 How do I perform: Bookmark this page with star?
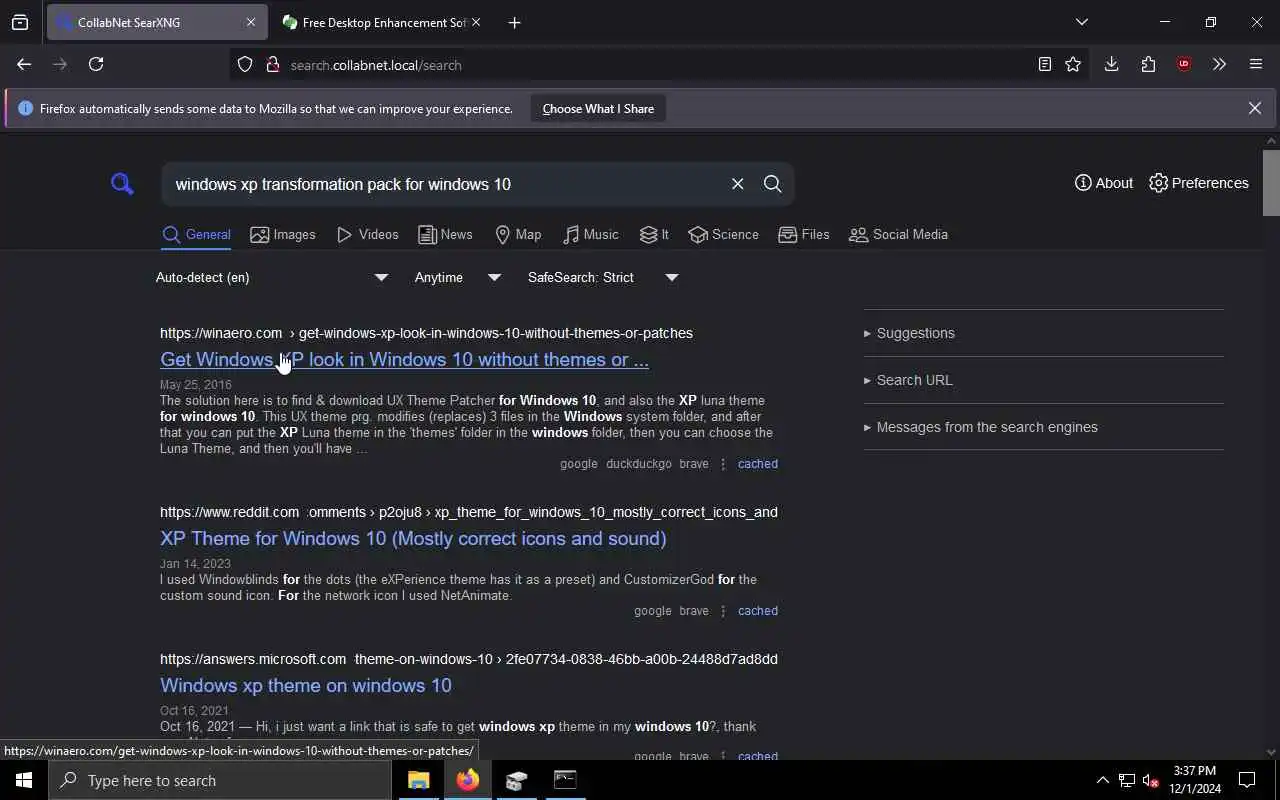(1073, 64)
